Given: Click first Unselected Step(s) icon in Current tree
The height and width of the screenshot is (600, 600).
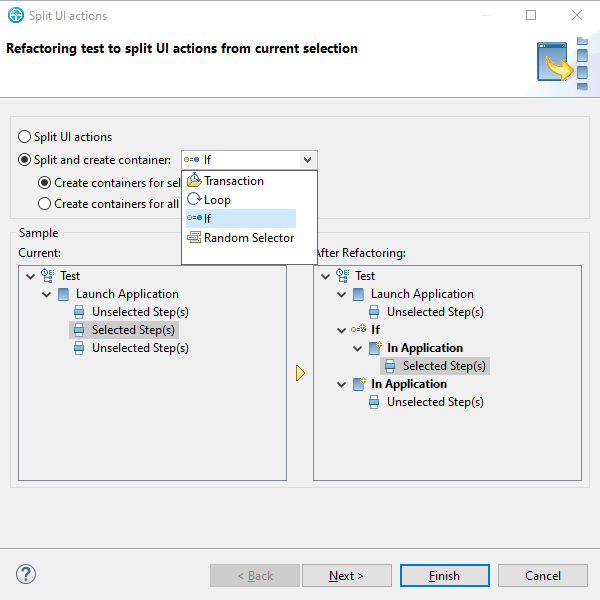Looking at the screenshot, I should [x=79, y=312].
